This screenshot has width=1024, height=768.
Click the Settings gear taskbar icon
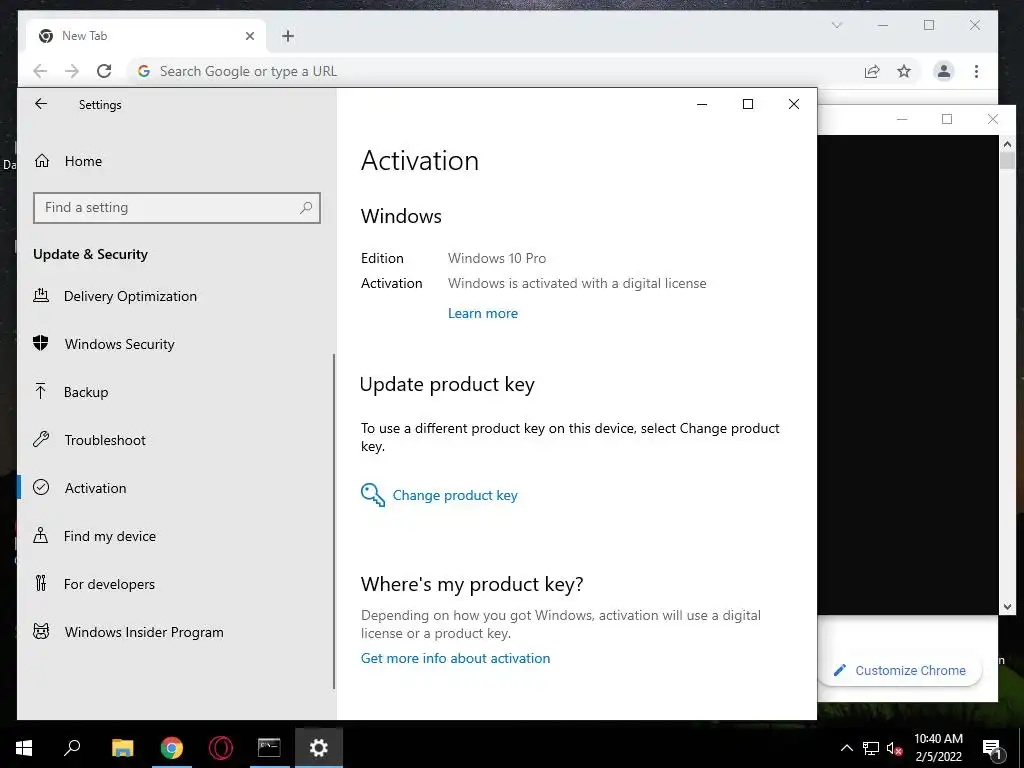coord(319,748)
